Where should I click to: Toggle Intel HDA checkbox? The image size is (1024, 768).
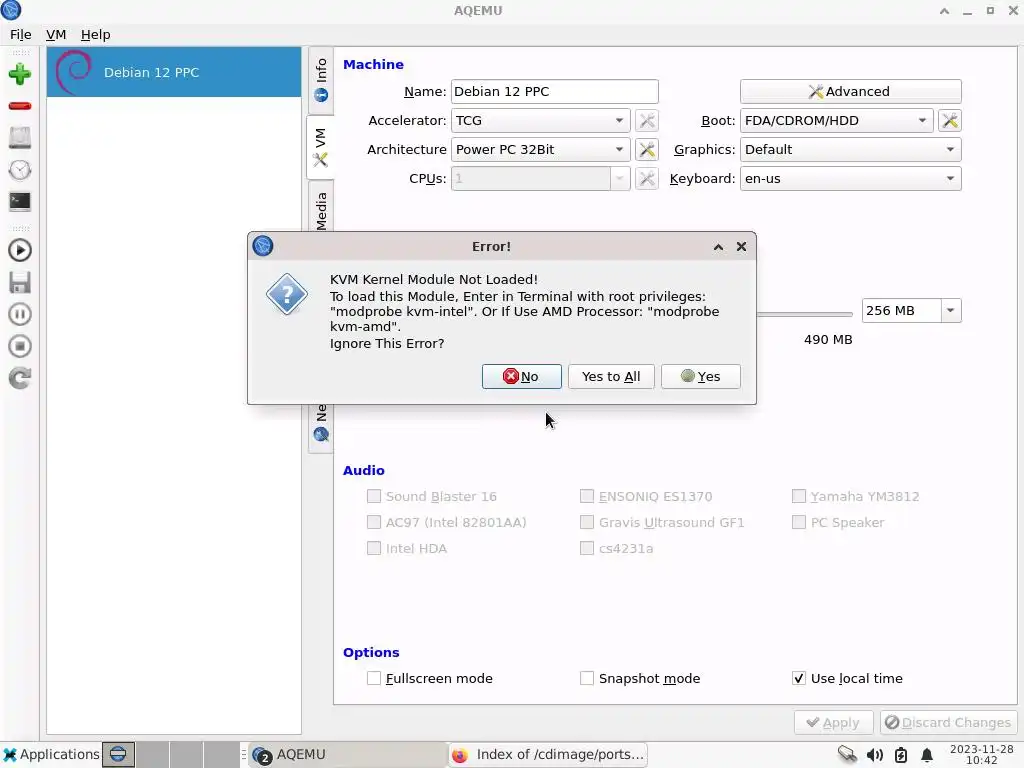point(374,549)
